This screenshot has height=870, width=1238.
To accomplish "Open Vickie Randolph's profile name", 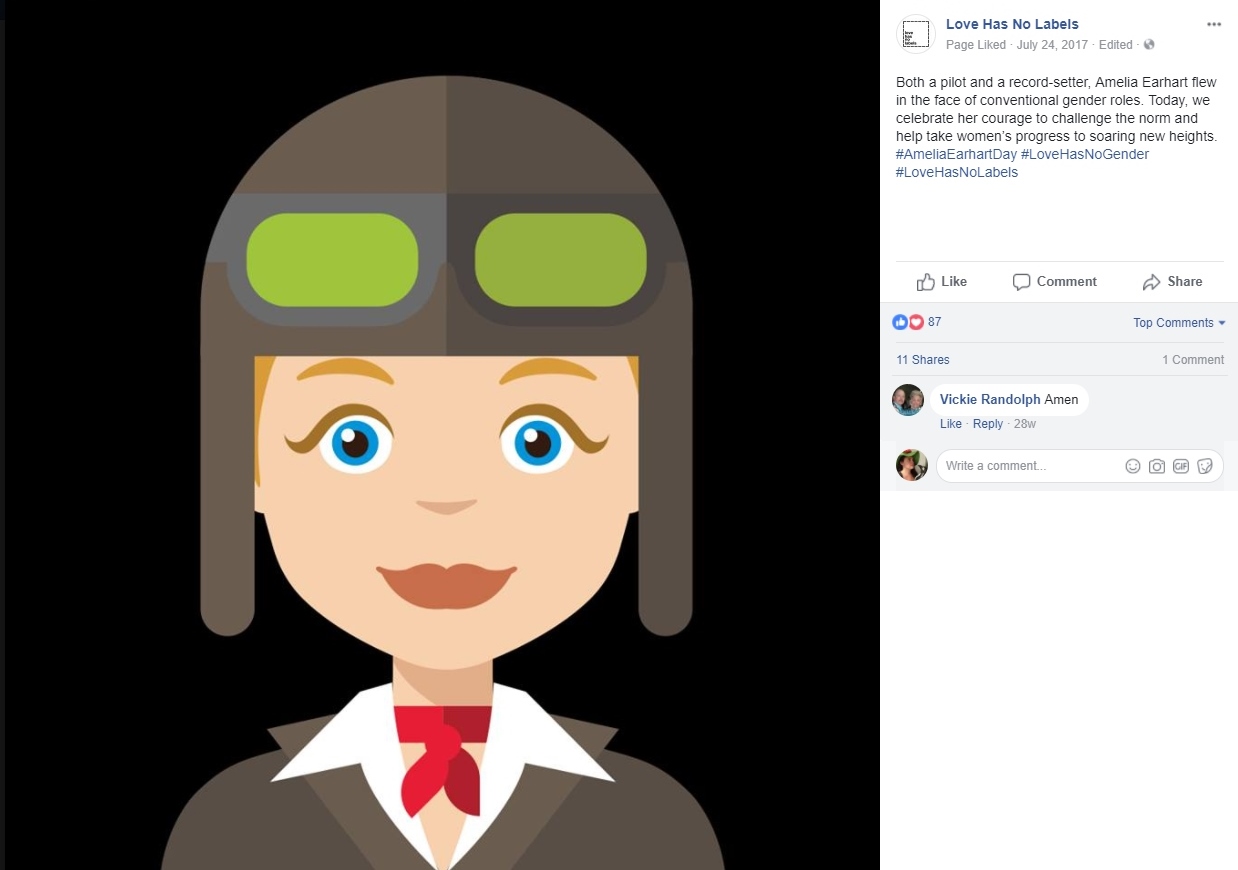I will (x=990, y=400).
